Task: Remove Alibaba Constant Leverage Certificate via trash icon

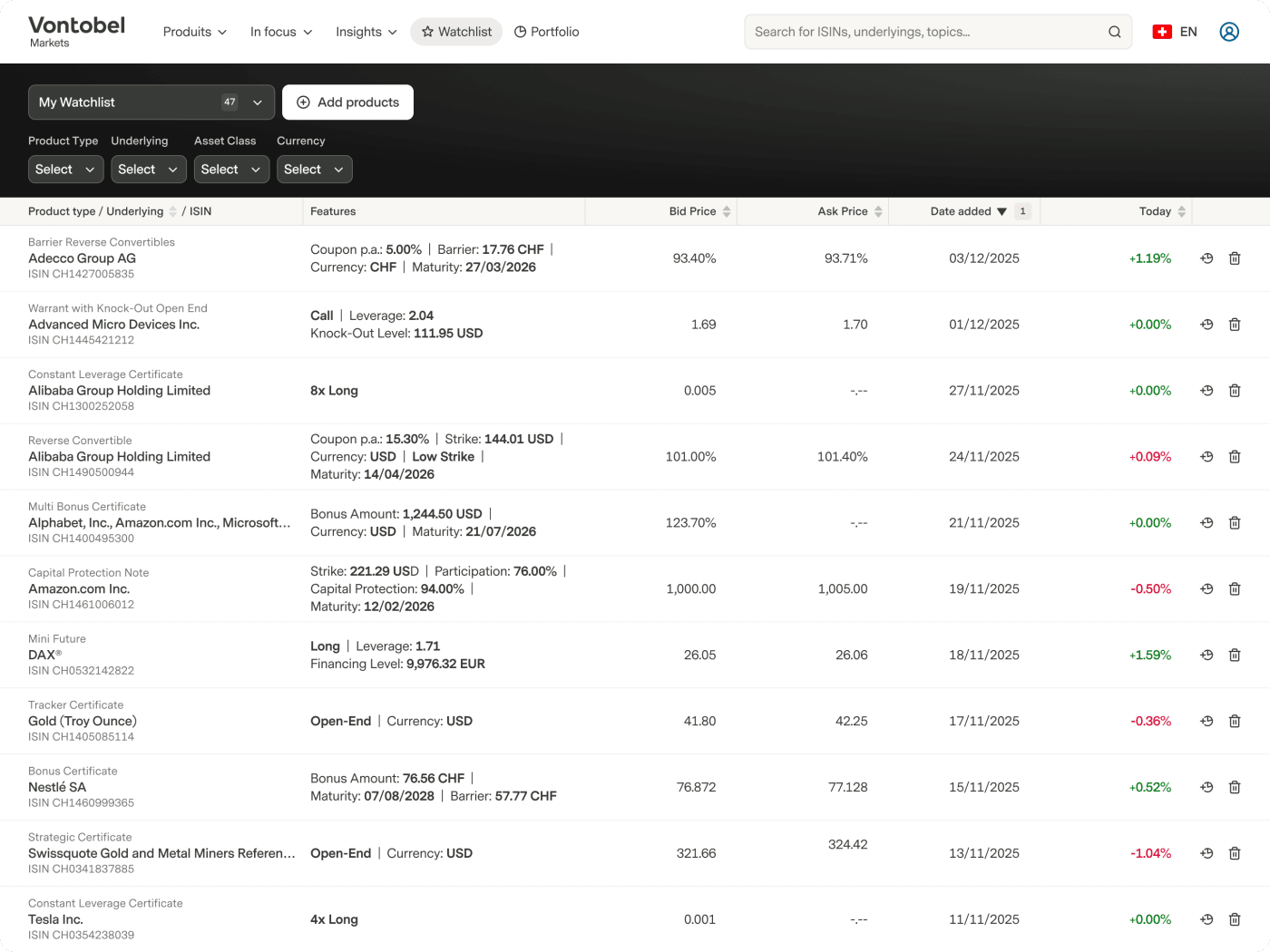Action: point(1235,391)
